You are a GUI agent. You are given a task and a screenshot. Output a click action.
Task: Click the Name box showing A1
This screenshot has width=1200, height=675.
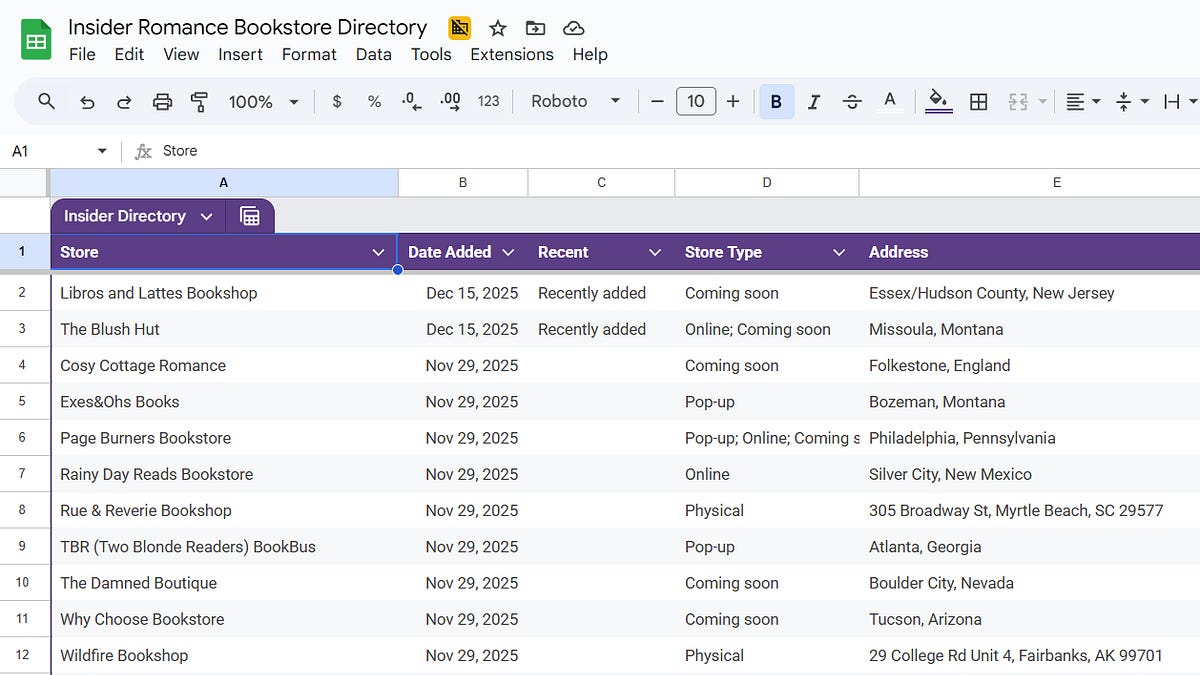pyautogui.click(x=48, y=151)
